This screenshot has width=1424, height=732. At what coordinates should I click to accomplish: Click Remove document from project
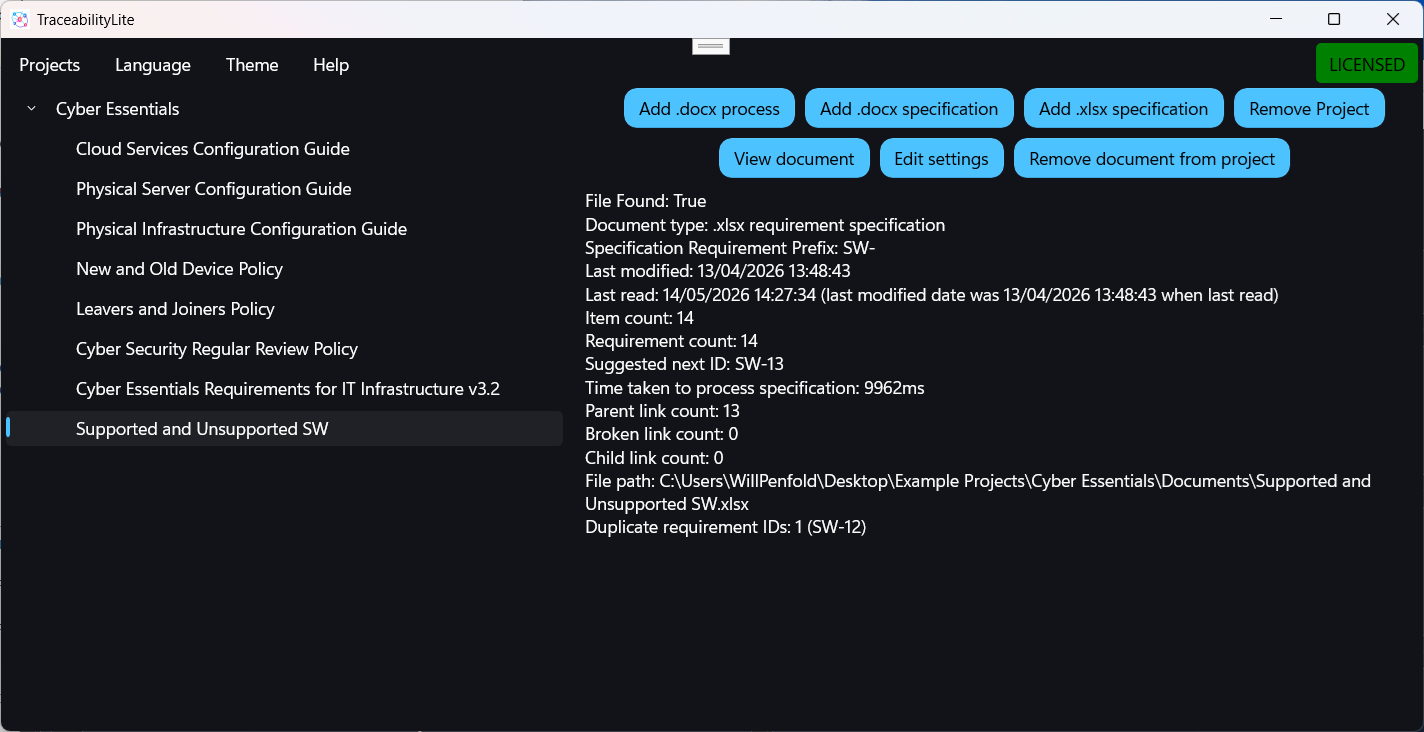coord(1152,159)
